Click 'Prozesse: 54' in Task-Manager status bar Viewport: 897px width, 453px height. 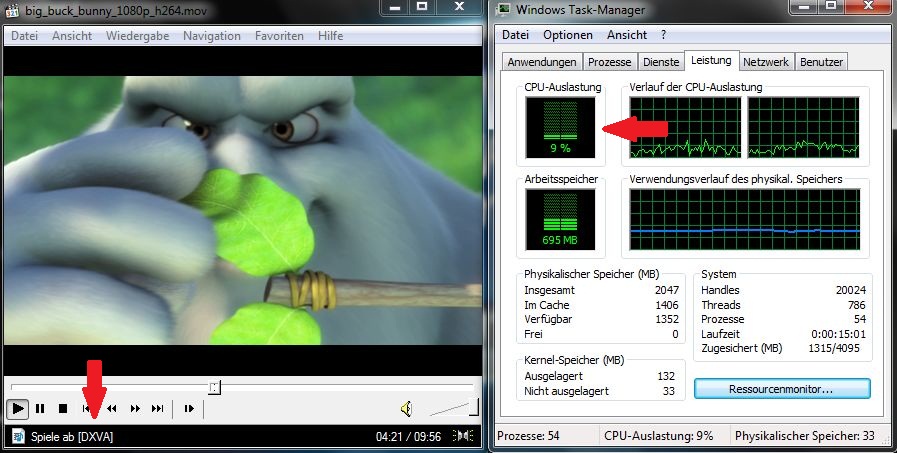[528, 436]
